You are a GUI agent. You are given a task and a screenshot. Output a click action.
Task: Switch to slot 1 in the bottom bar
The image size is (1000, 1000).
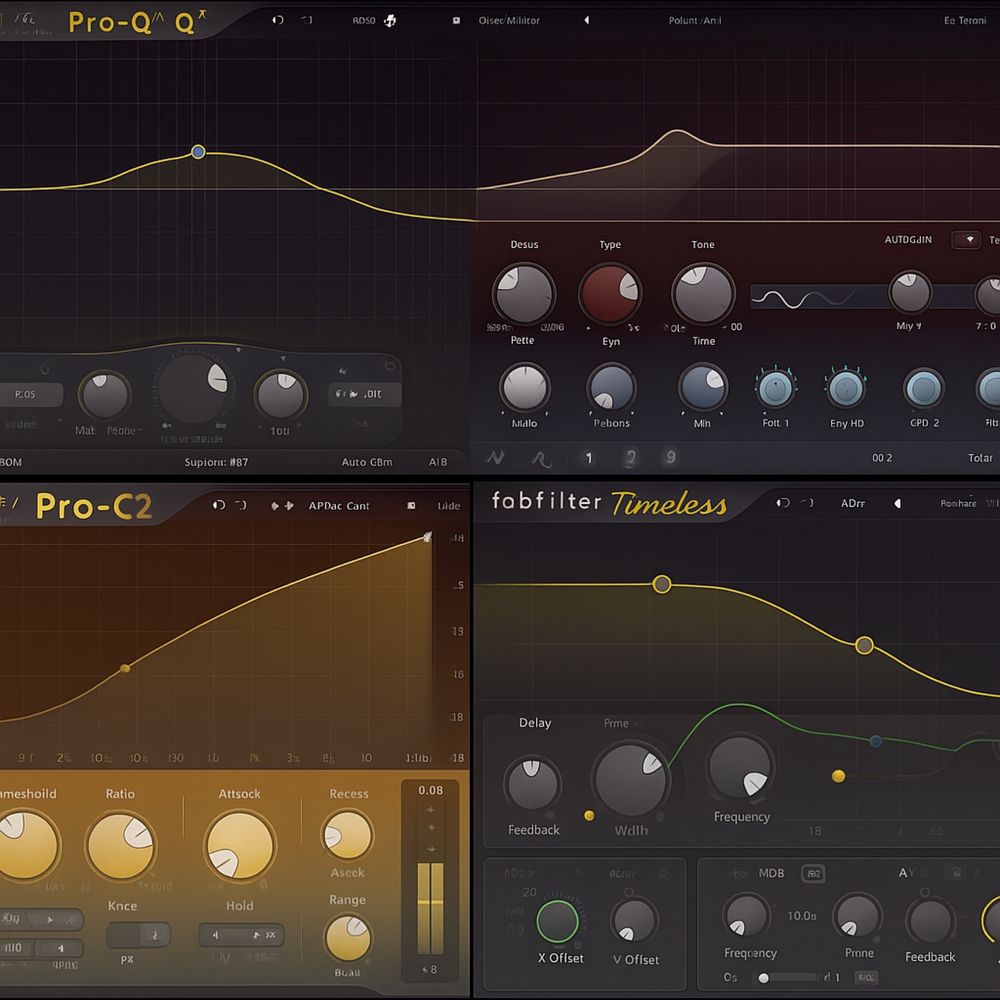(x=589, y=457)
